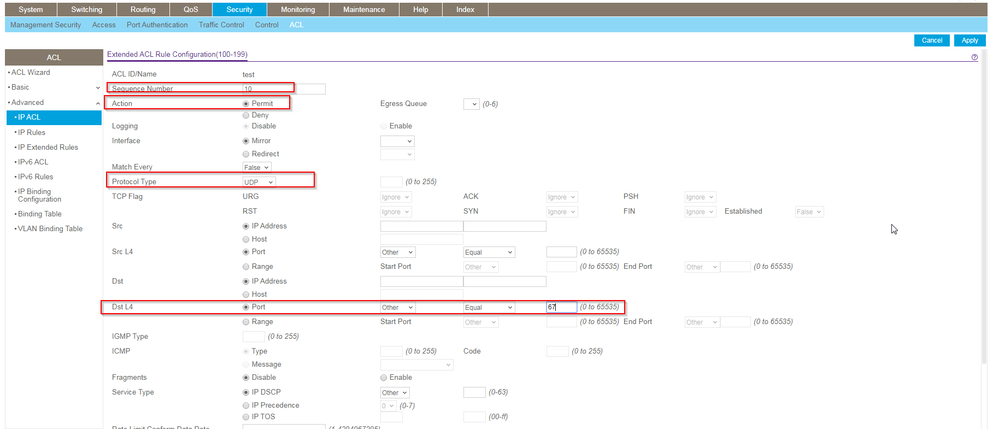999x429 pixels.
Task: Click the Sequence Number input field
Action: click(x=283, y=89)
